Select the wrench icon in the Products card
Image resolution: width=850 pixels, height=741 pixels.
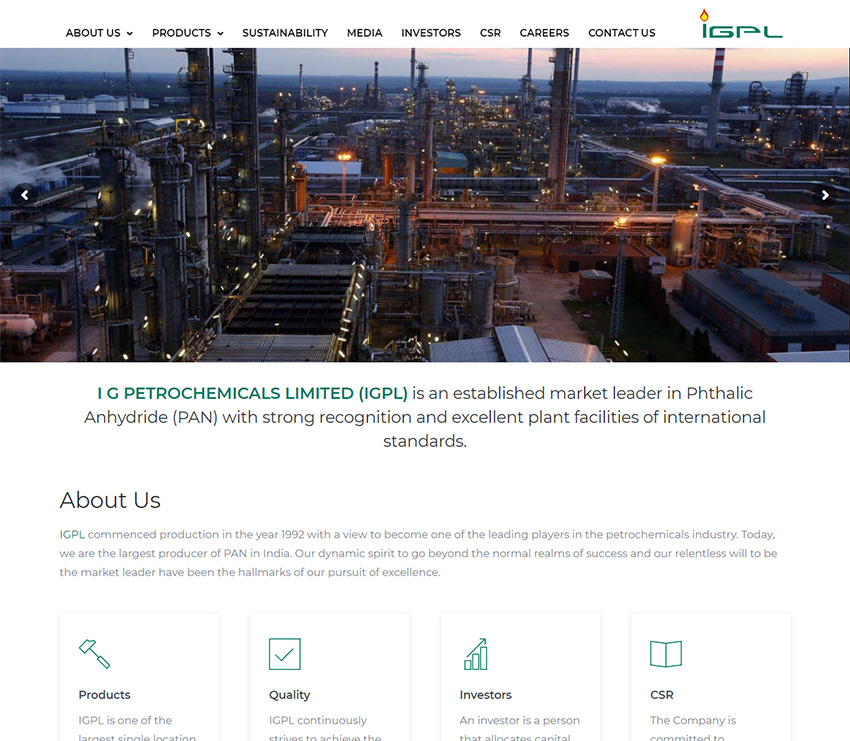[x=94, y=654]
